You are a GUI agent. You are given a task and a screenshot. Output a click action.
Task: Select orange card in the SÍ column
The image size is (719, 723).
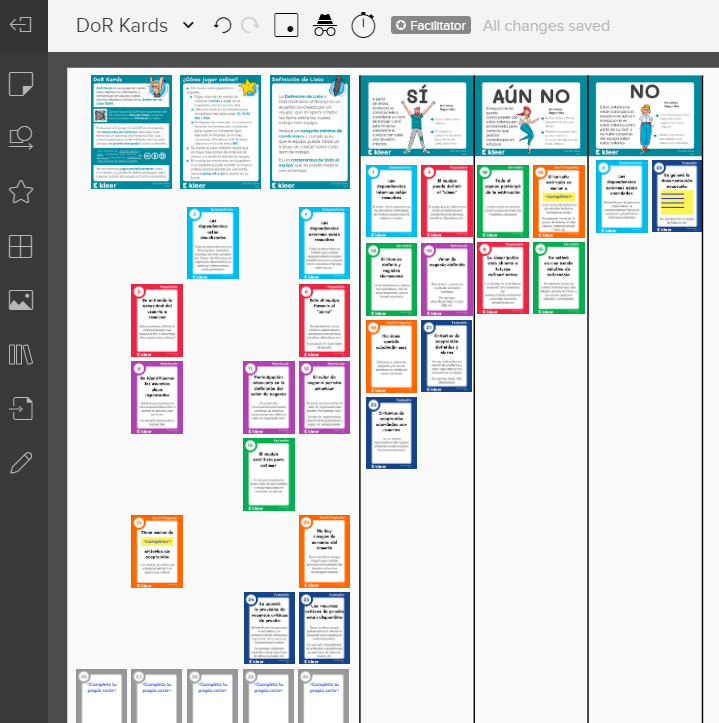[392, 356]
